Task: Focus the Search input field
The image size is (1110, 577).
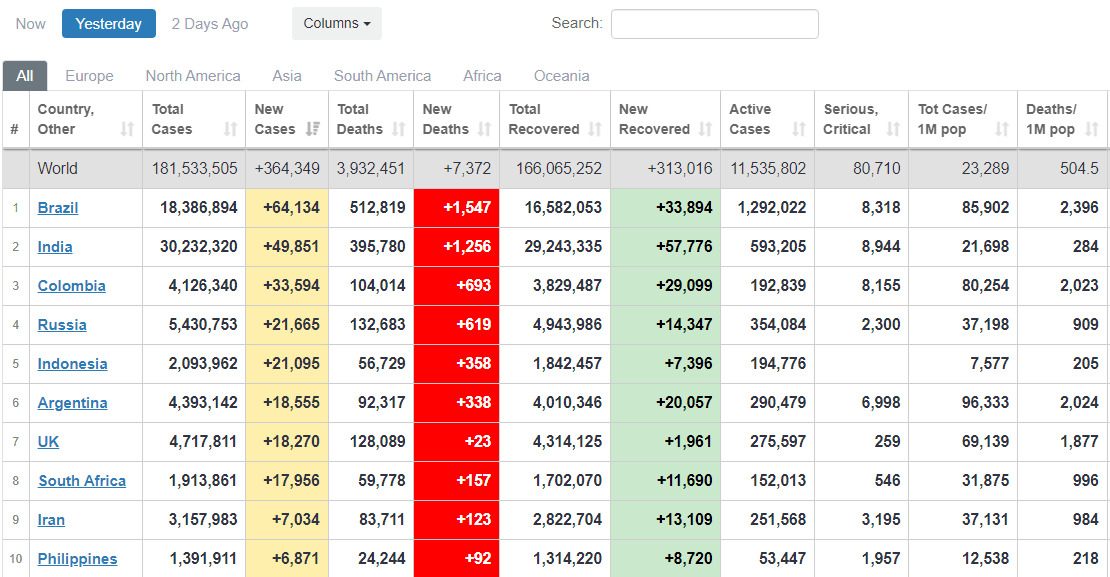Action: 714,24
